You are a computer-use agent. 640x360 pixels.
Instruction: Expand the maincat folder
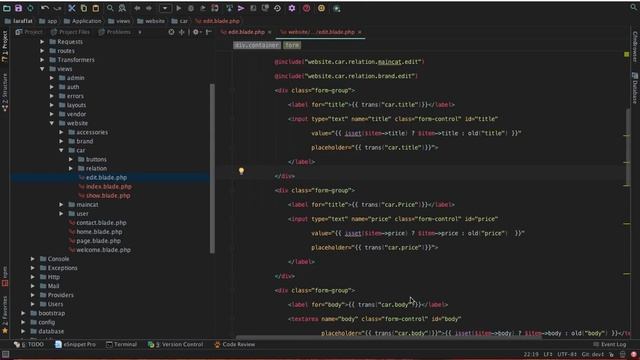[x=61, y=204]
